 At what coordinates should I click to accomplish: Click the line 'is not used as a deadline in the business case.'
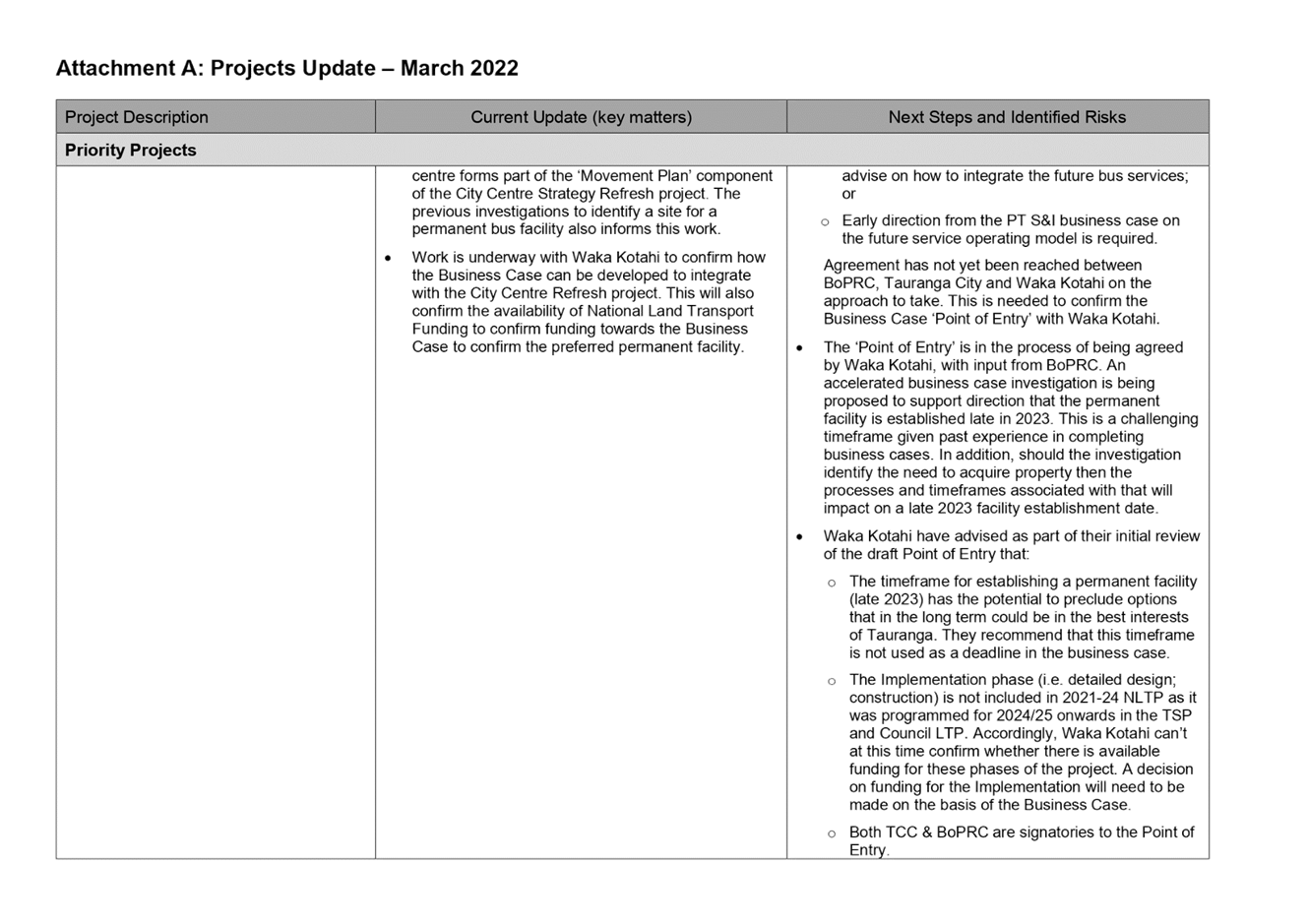[1010, 652]
